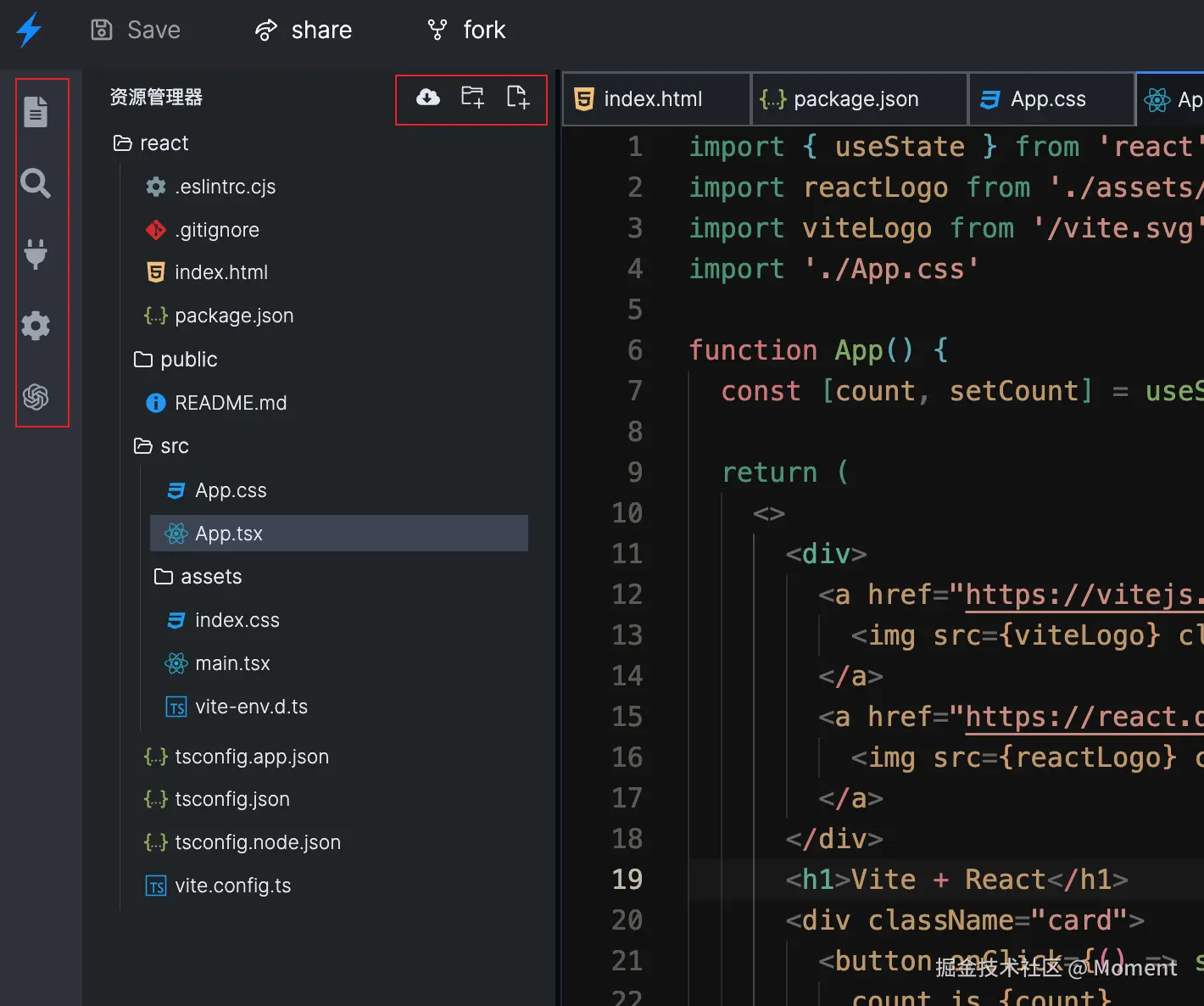This screenshot has height=1006, width=1204.
Task: Click the new folder icon
Action: 472,98
